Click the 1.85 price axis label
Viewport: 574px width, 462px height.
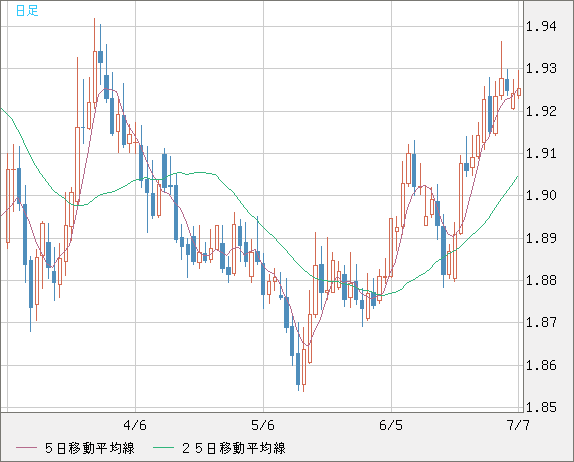click(541, 407)
